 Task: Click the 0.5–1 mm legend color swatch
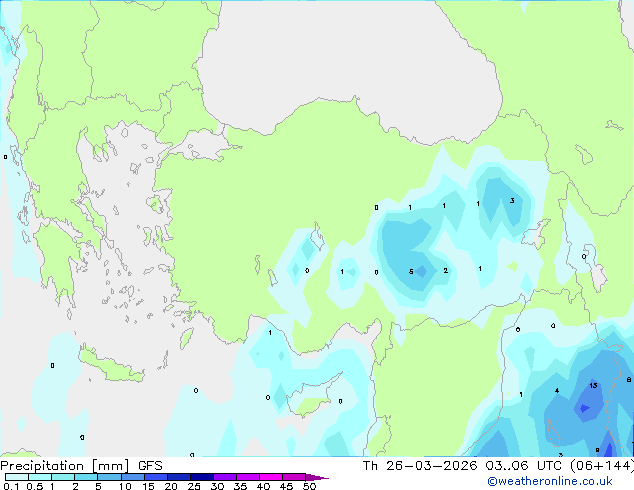40,477
